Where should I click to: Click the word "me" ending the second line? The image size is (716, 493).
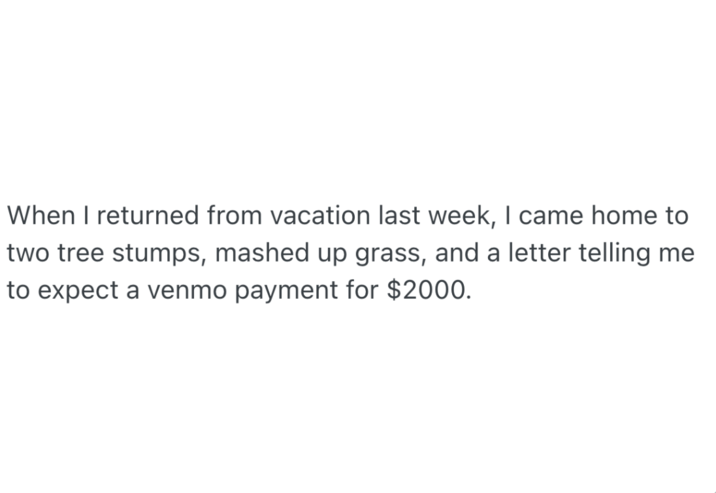tap(678, 254)
